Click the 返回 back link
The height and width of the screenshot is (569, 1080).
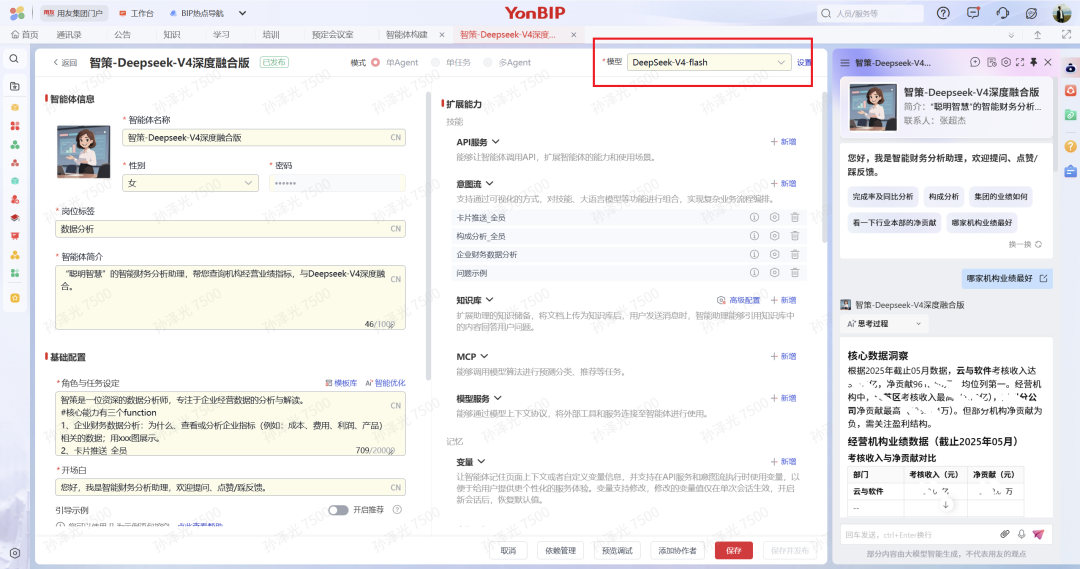point(65,63)
